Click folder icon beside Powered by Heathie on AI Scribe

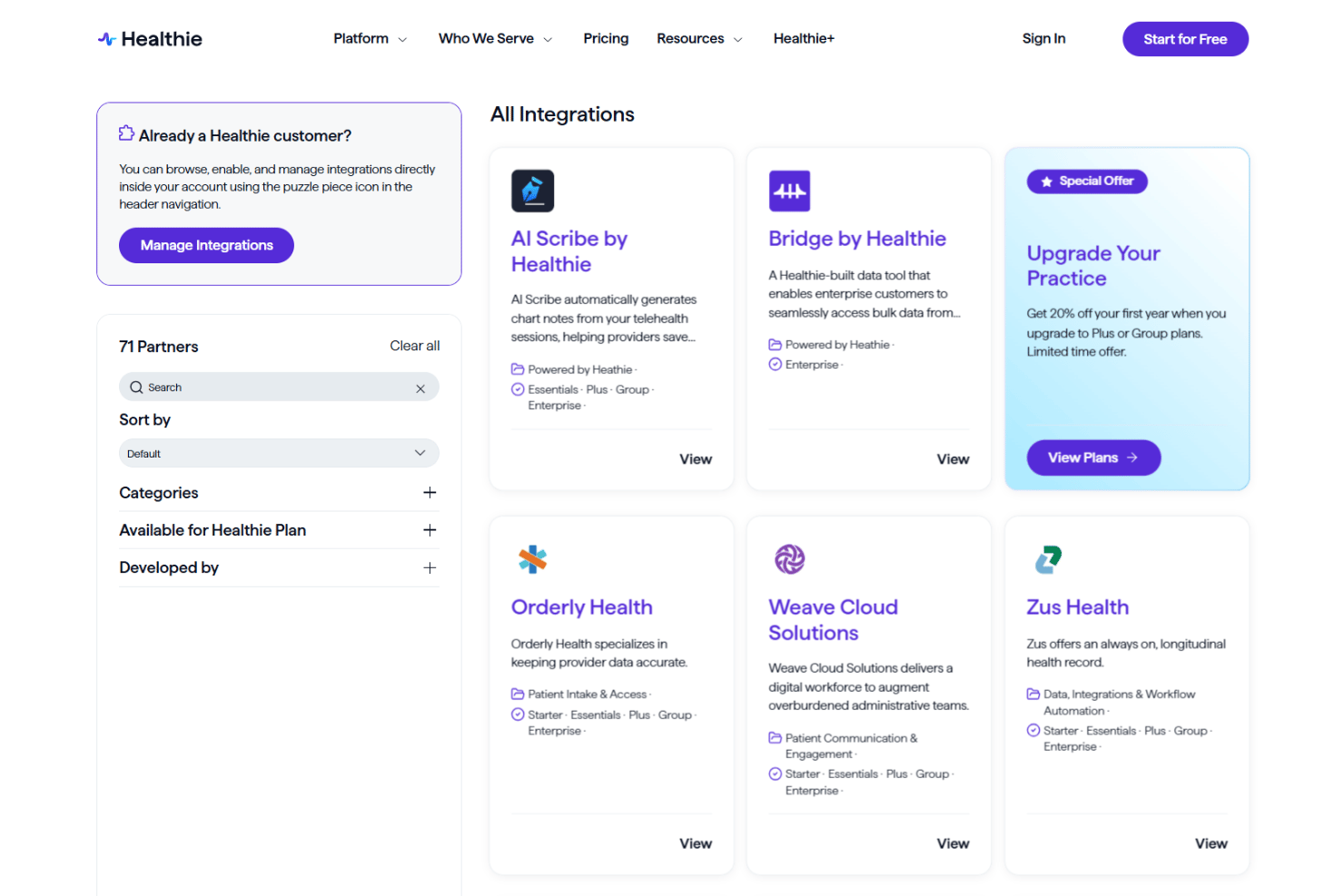[518, 369]
